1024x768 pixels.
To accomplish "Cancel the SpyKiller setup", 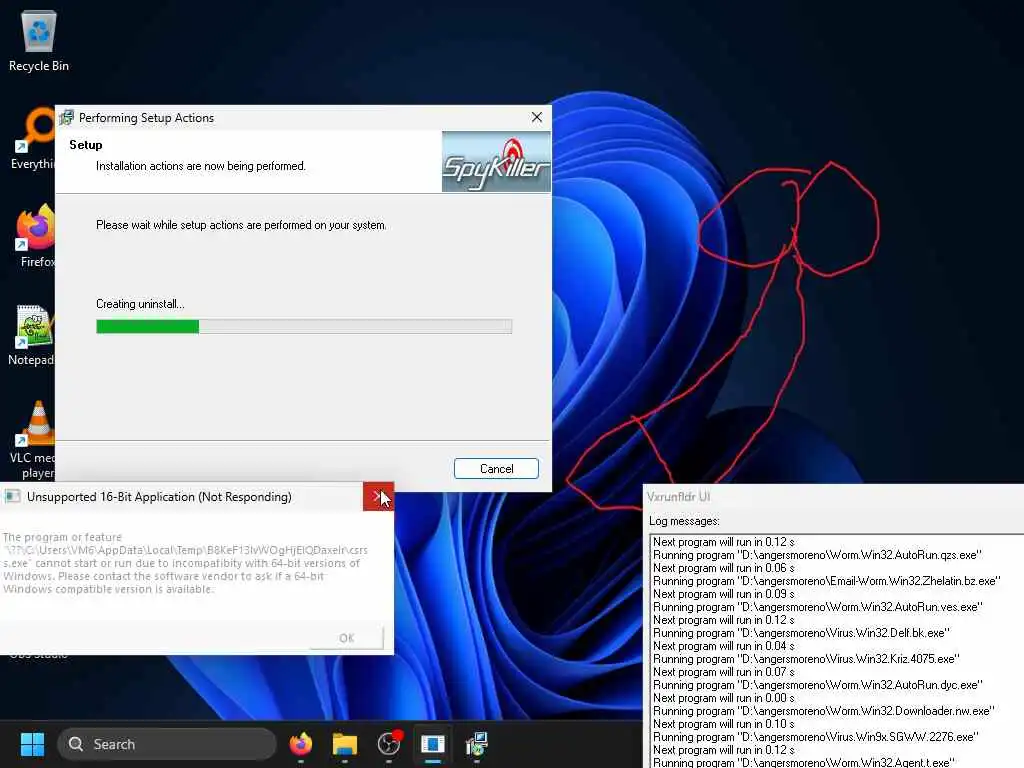I will point(496,468).
